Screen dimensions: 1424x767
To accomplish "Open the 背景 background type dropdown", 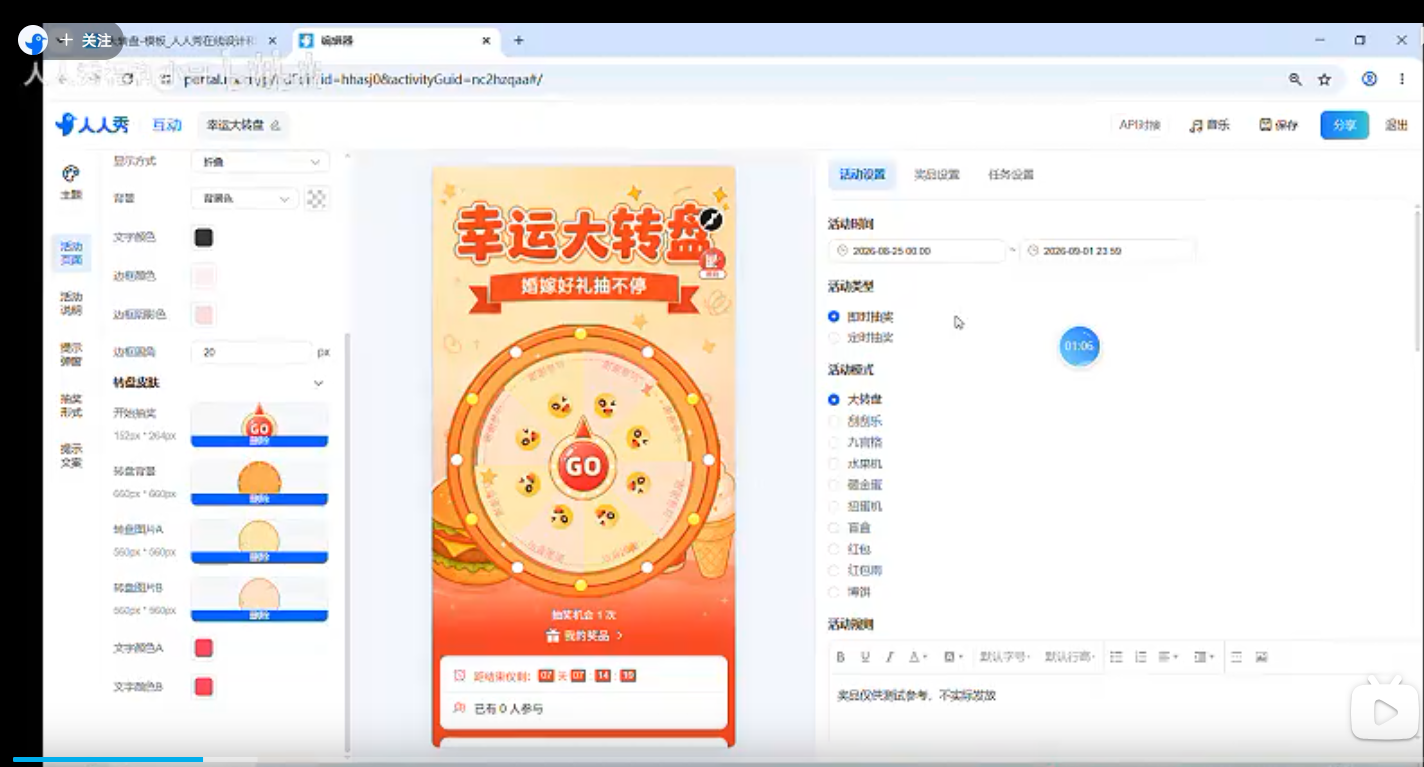I will 245,199.
